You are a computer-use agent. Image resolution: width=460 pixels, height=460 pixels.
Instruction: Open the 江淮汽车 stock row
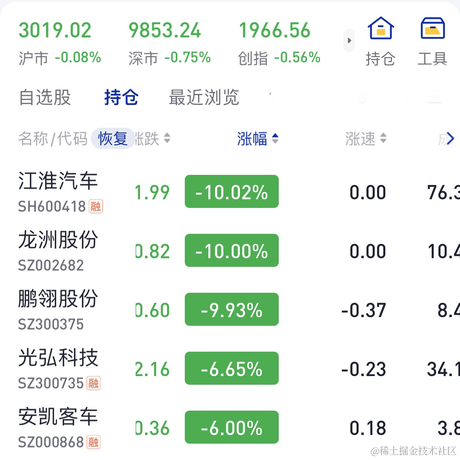(x=230, y=192)
